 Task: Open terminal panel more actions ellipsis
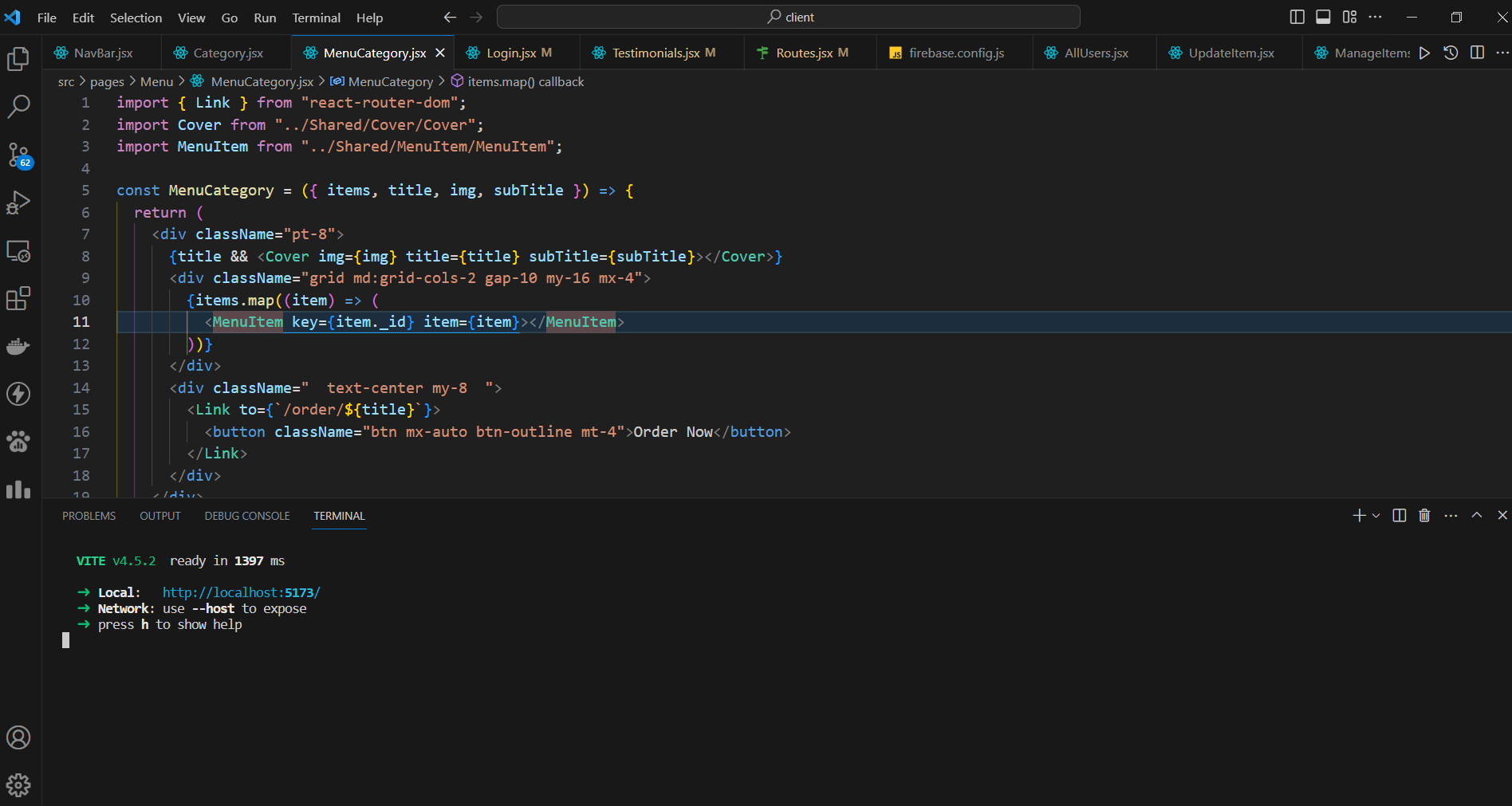(x=1451, y=516)
